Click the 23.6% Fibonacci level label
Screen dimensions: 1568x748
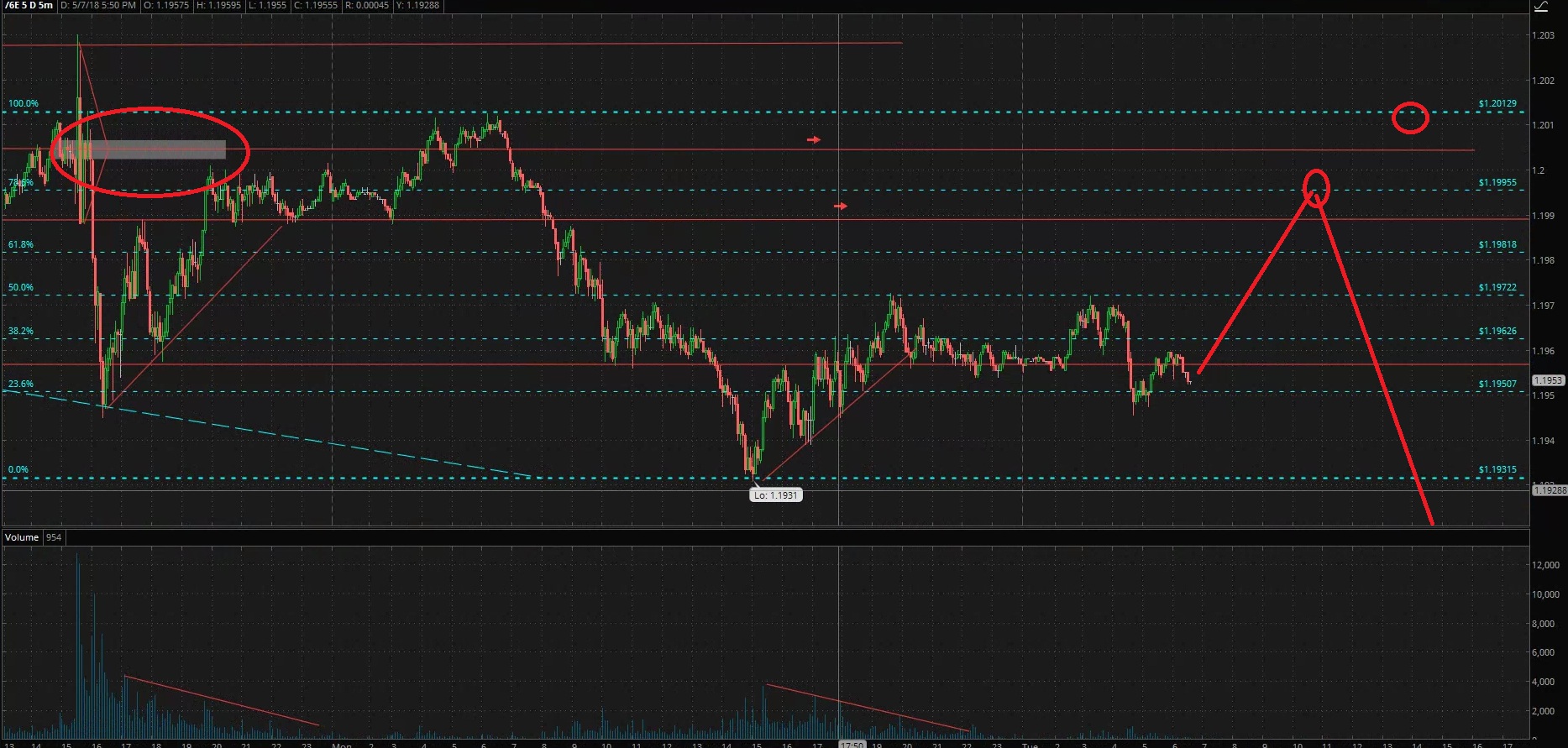[21, 384]
